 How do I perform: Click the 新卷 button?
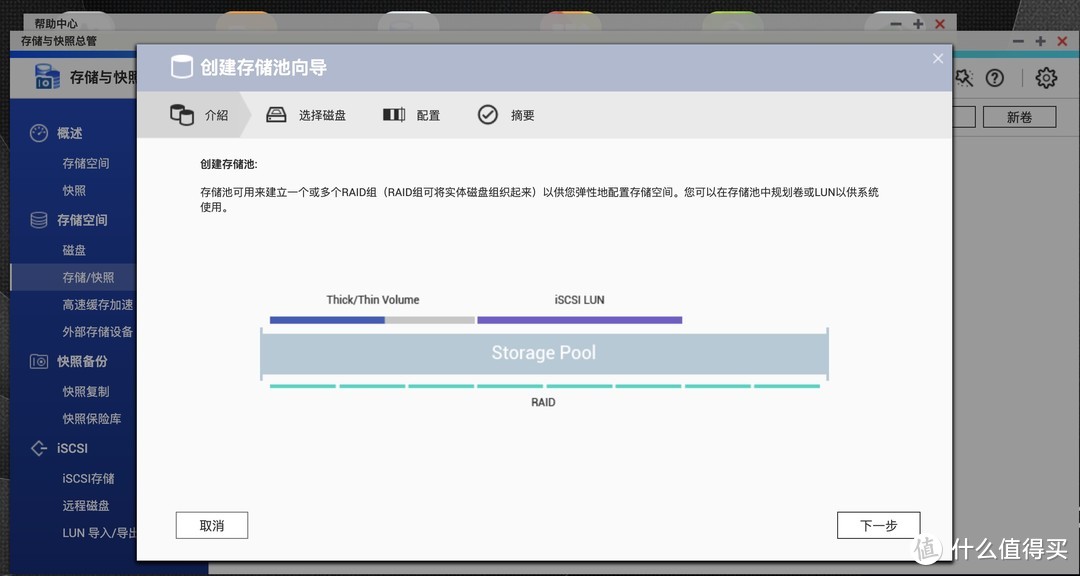click(x=1019, y=116)
